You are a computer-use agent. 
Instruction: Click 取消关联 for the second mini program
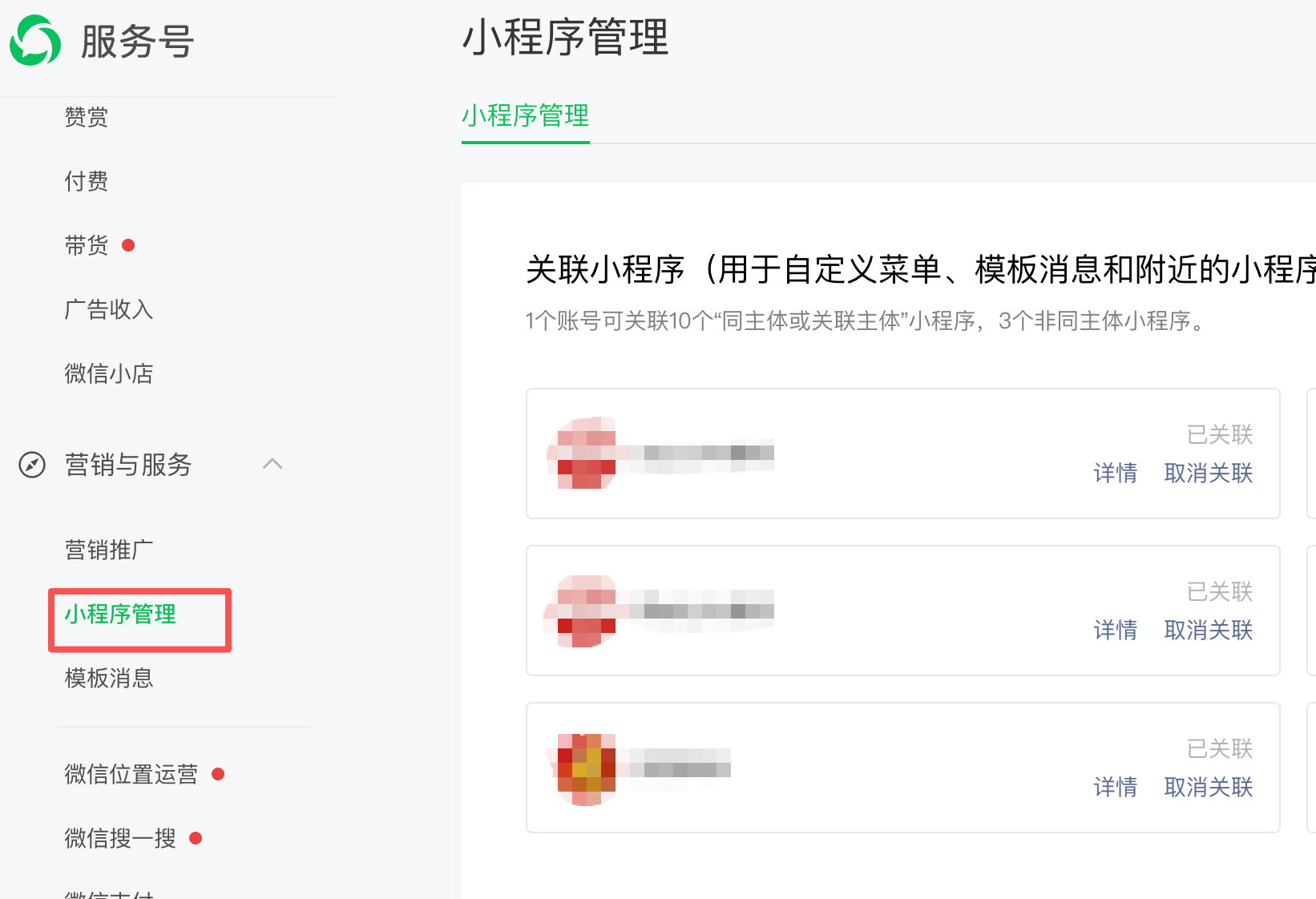[1209, 630]
